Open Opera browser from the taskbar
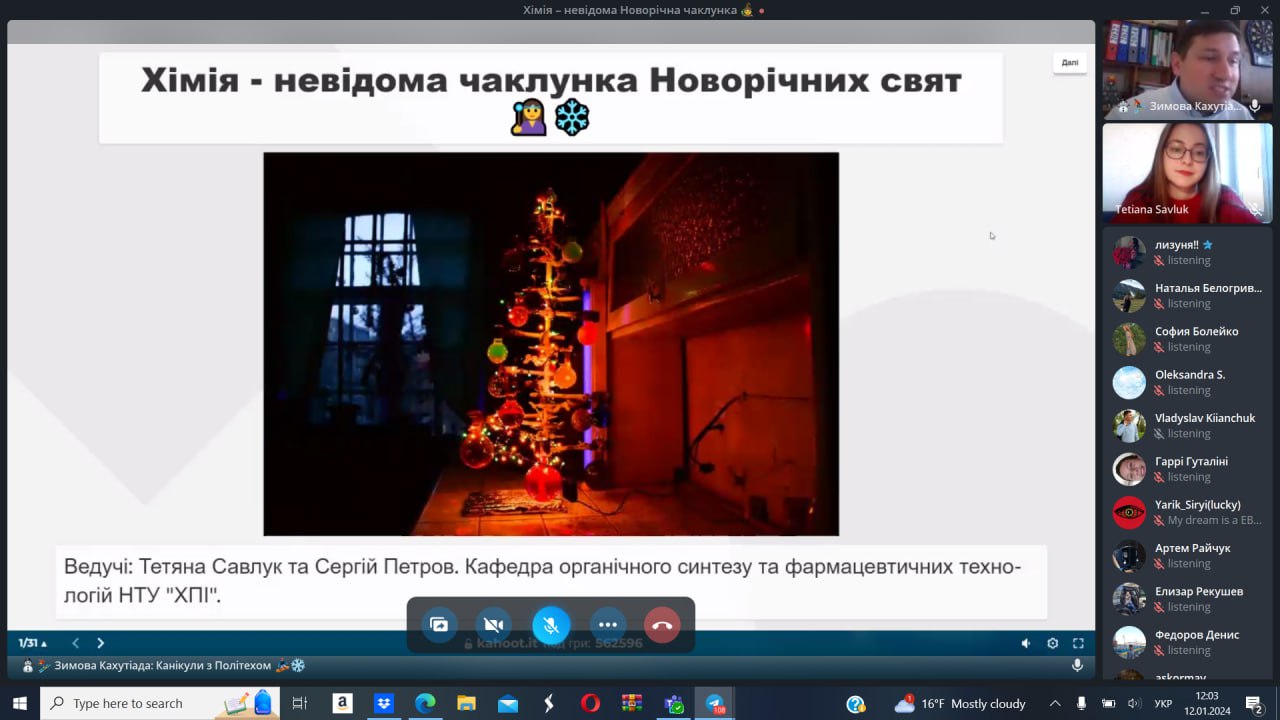The height and width of the screenshot is (720, 1280). tap(590, 703)
